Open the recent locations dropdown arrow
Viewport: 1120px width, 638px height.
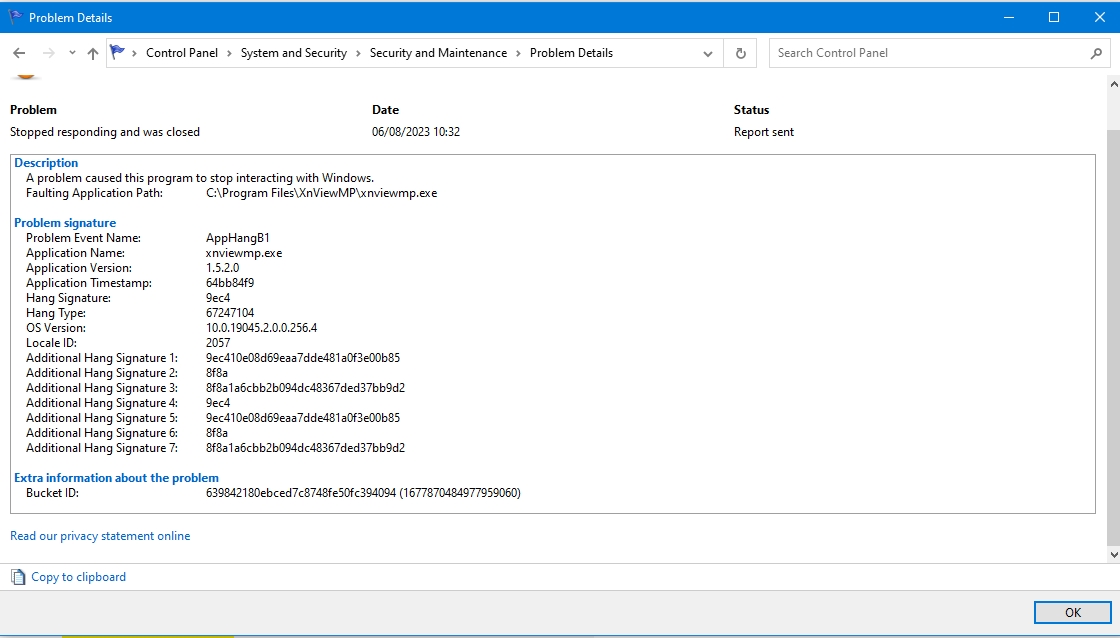pos(72,53)
